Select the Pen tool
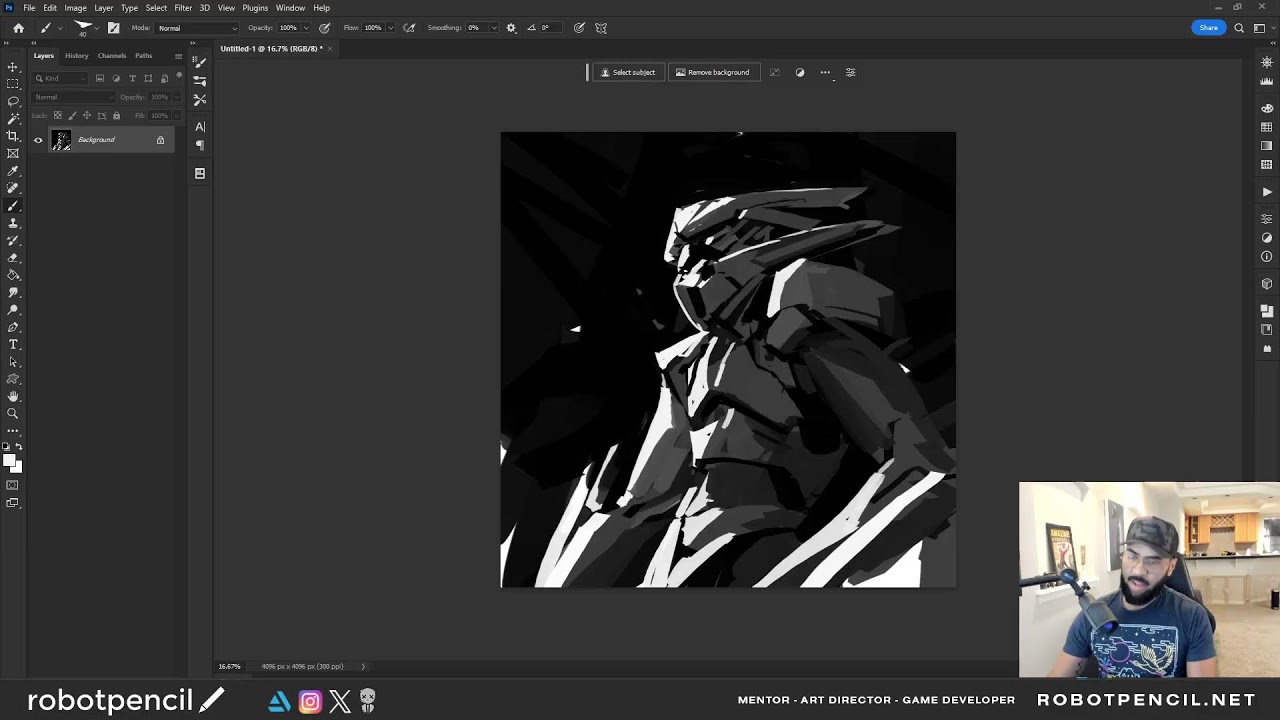 (13, 327)
